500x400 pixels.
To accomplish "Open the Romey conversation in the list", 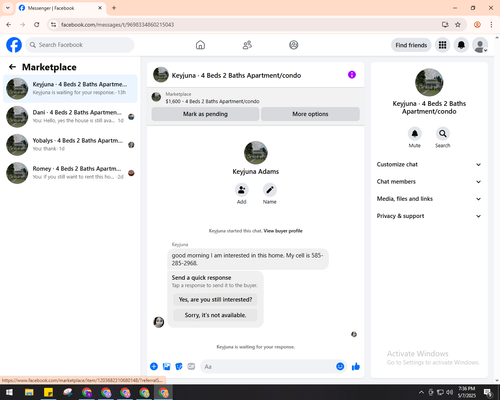I will pos(70,173).
